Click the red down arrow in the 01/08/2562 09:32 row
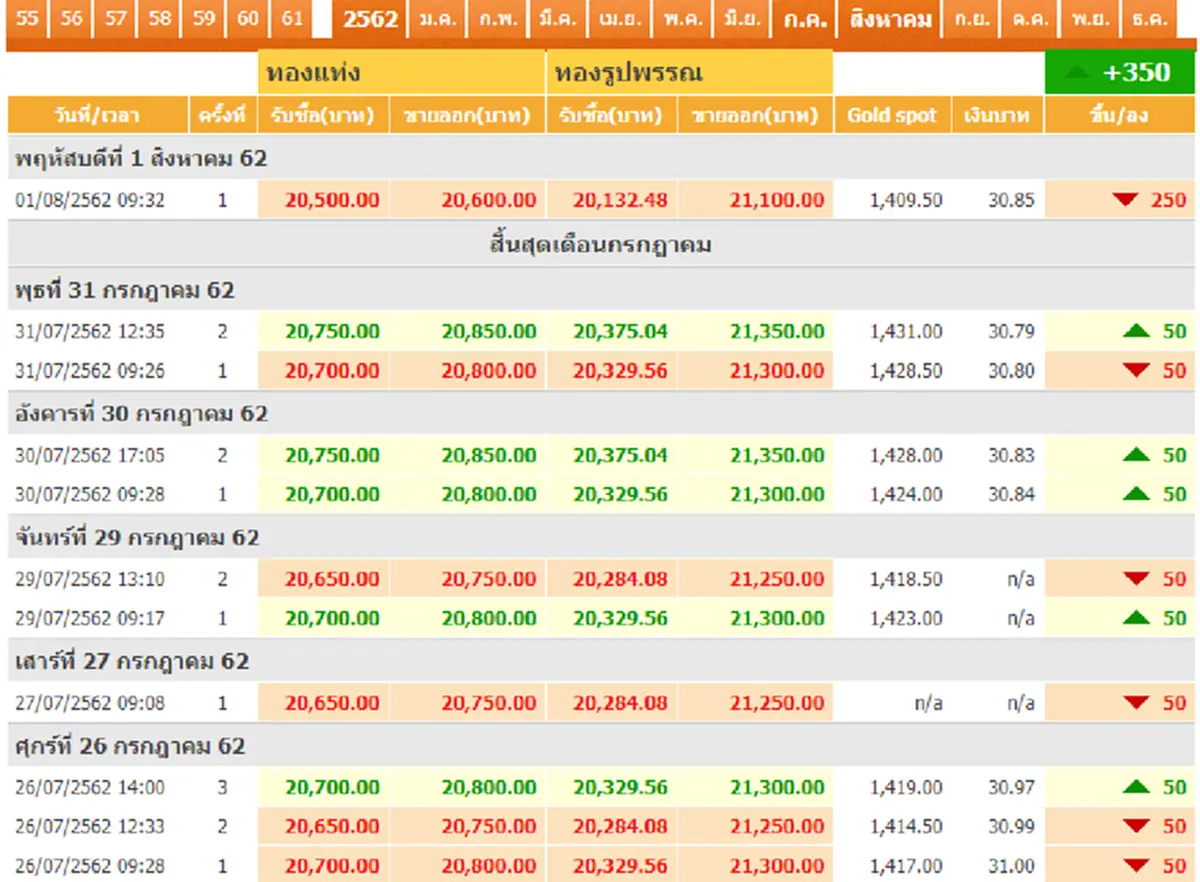Image resolution: width=1200 pixels, height=882 pixels. click(x=1126, y=200)
